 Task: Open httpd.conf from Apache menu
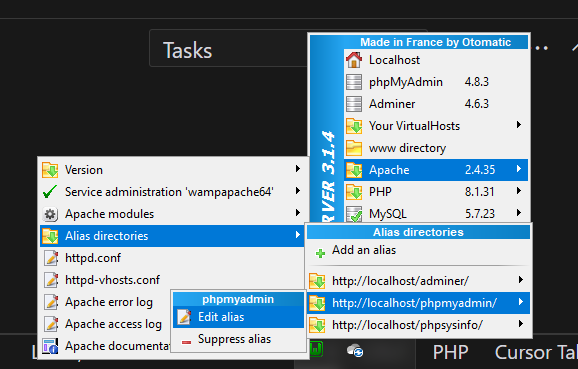click(172, 258)
